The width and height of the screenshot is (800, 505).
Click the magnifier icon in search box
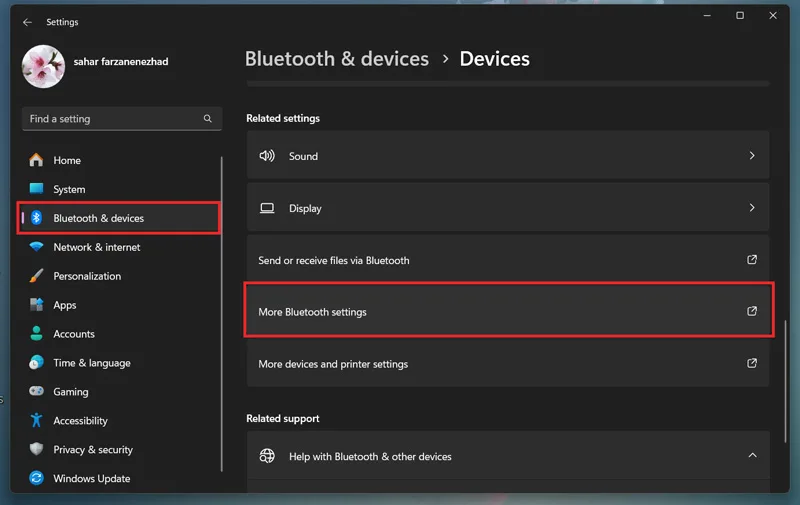207,118
